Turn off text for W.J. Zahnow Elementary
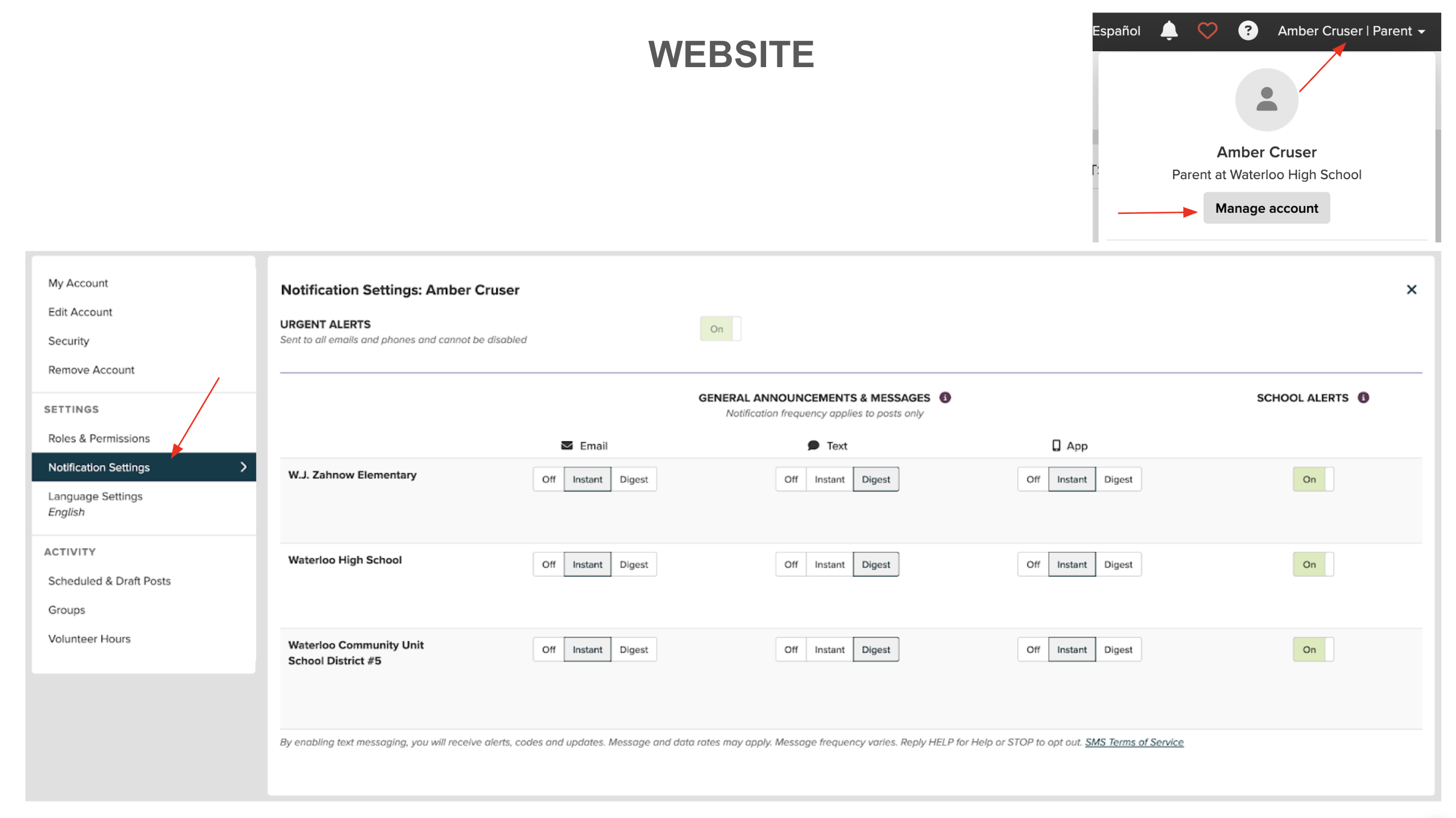This screenshot has width=1456, height=818. [x=791, y=480]
